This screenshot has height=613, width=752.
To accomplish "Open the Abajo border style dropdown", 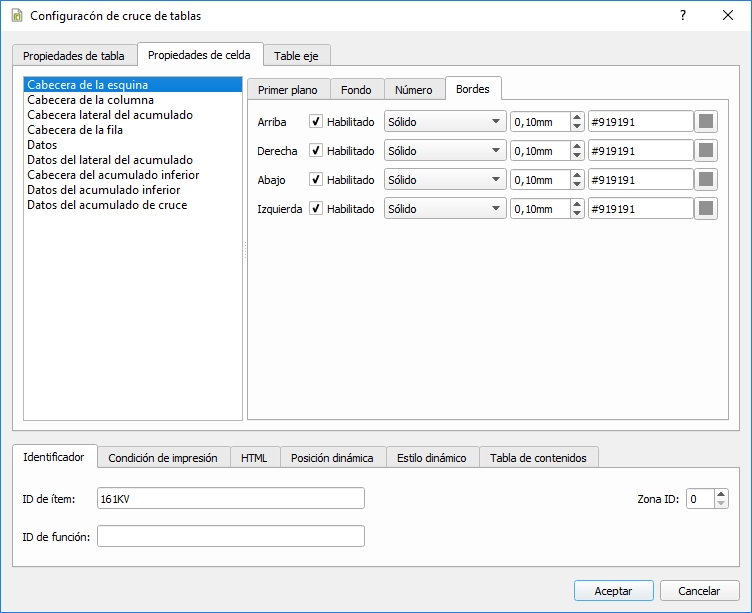I will [445, 180].
